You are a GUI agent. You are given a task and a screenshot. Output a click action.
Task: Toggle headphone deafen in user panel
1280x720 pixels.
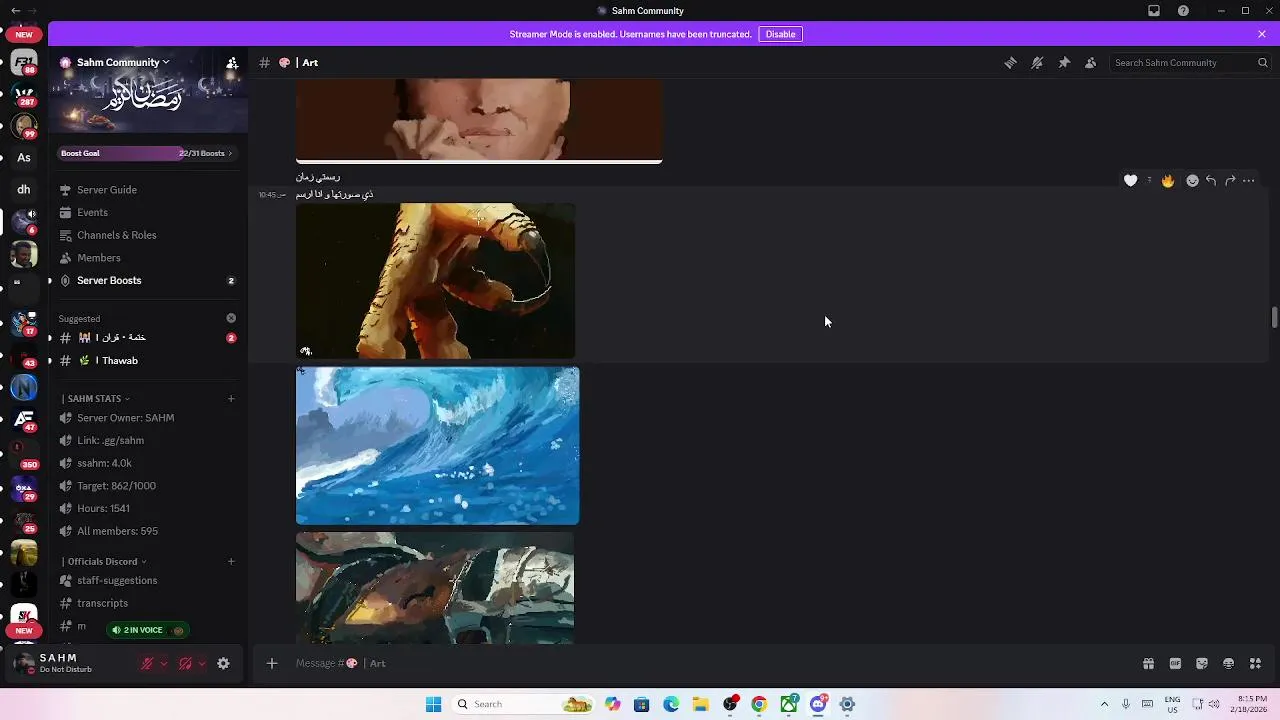pyautogui.click(x=185, y=663)
